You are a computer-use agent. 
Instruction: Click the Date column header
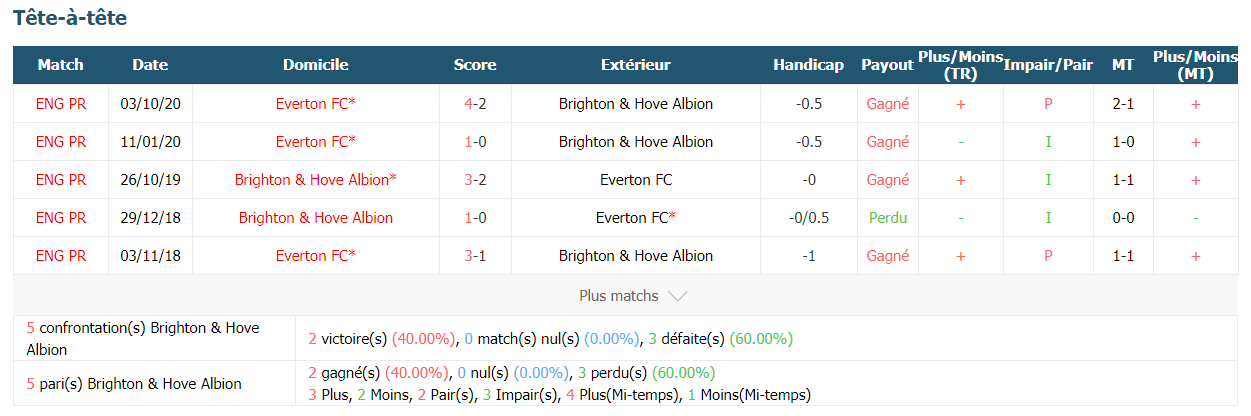pos(150,65)
